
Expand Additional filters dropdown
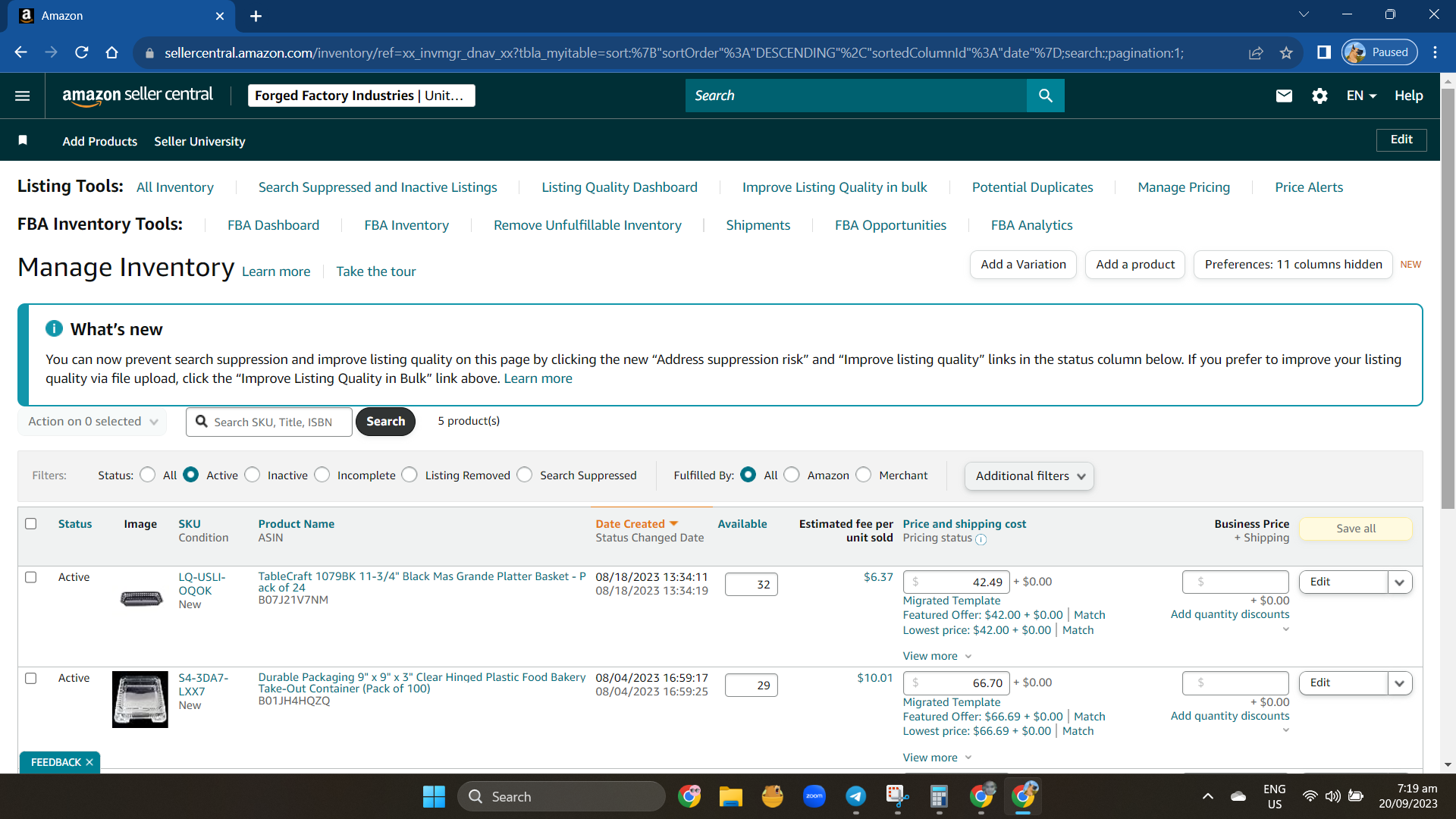(1029, 476)
